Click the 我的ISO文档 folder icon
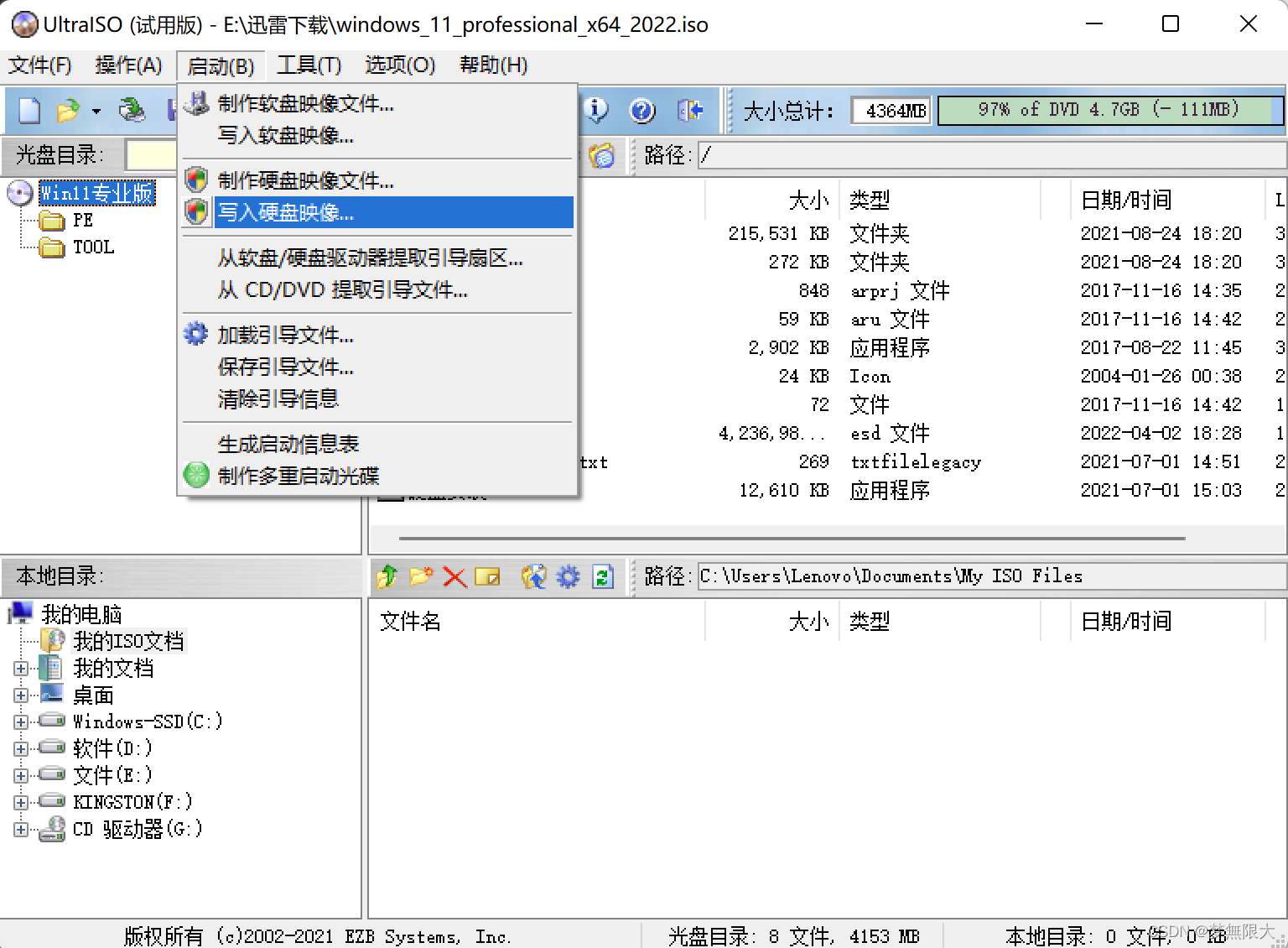Screen dimensions: 1288x948 [53, 641]
